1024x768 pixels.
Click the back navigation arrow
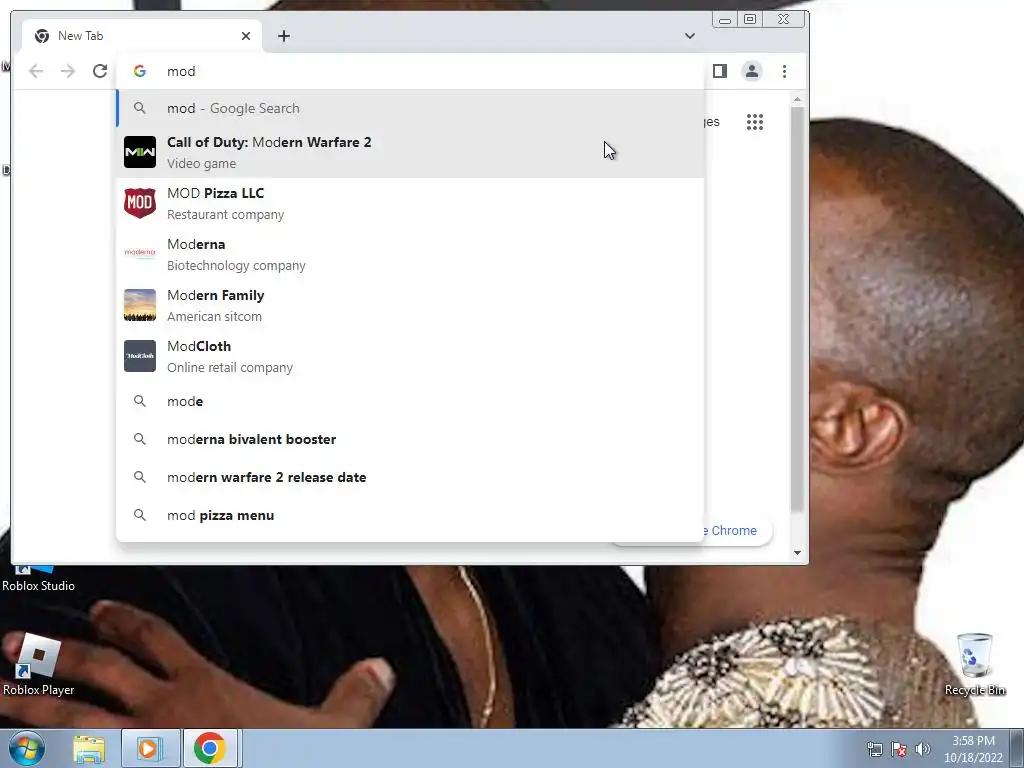click(x=36, y=71)
